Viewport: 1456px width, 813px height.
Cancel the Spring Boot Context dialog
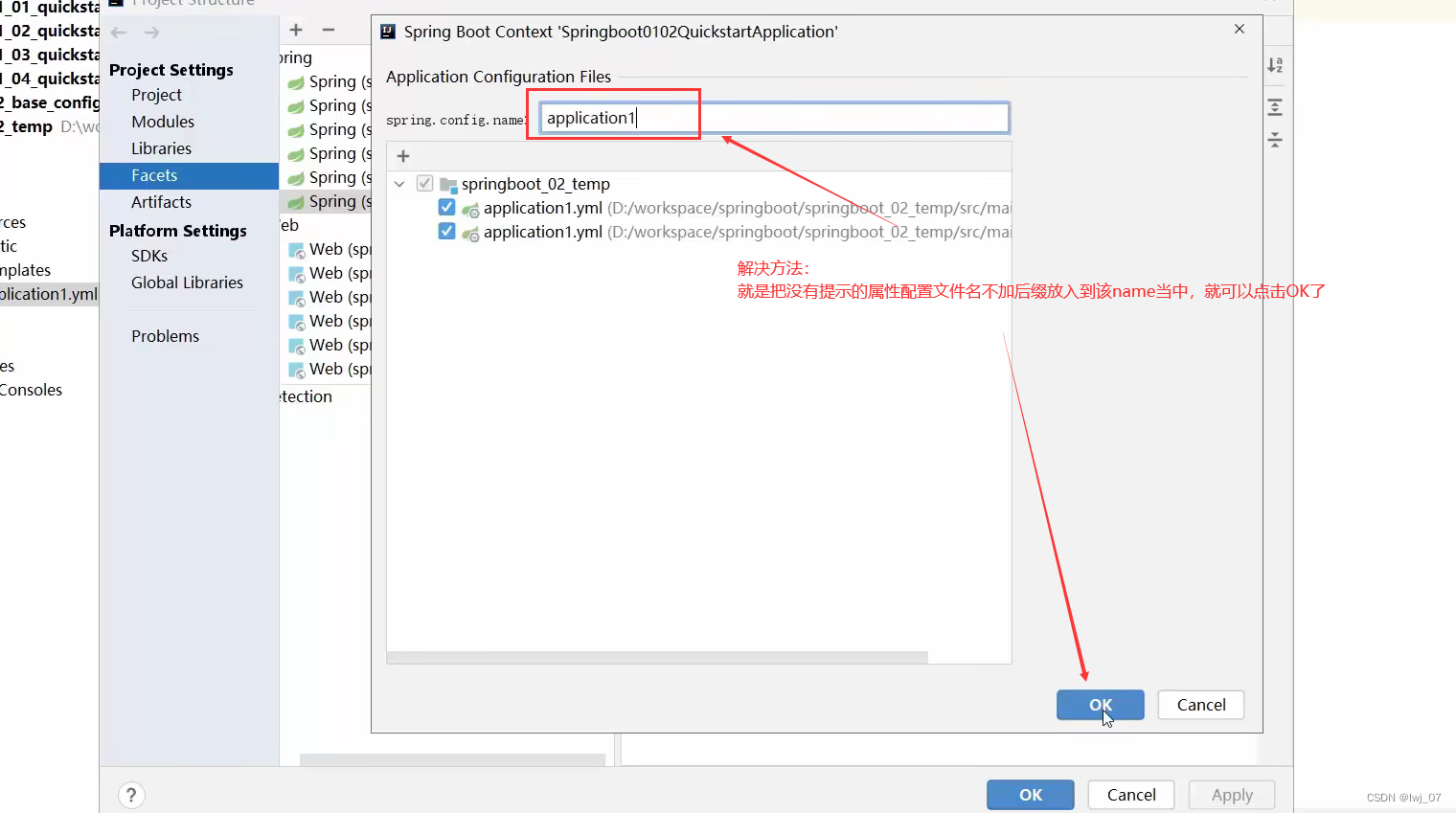pos(1201,705)
